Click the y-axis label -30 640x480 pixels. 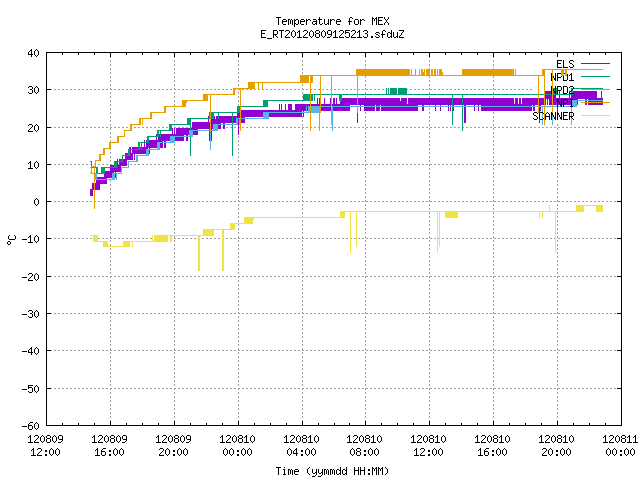click(31, 314)
